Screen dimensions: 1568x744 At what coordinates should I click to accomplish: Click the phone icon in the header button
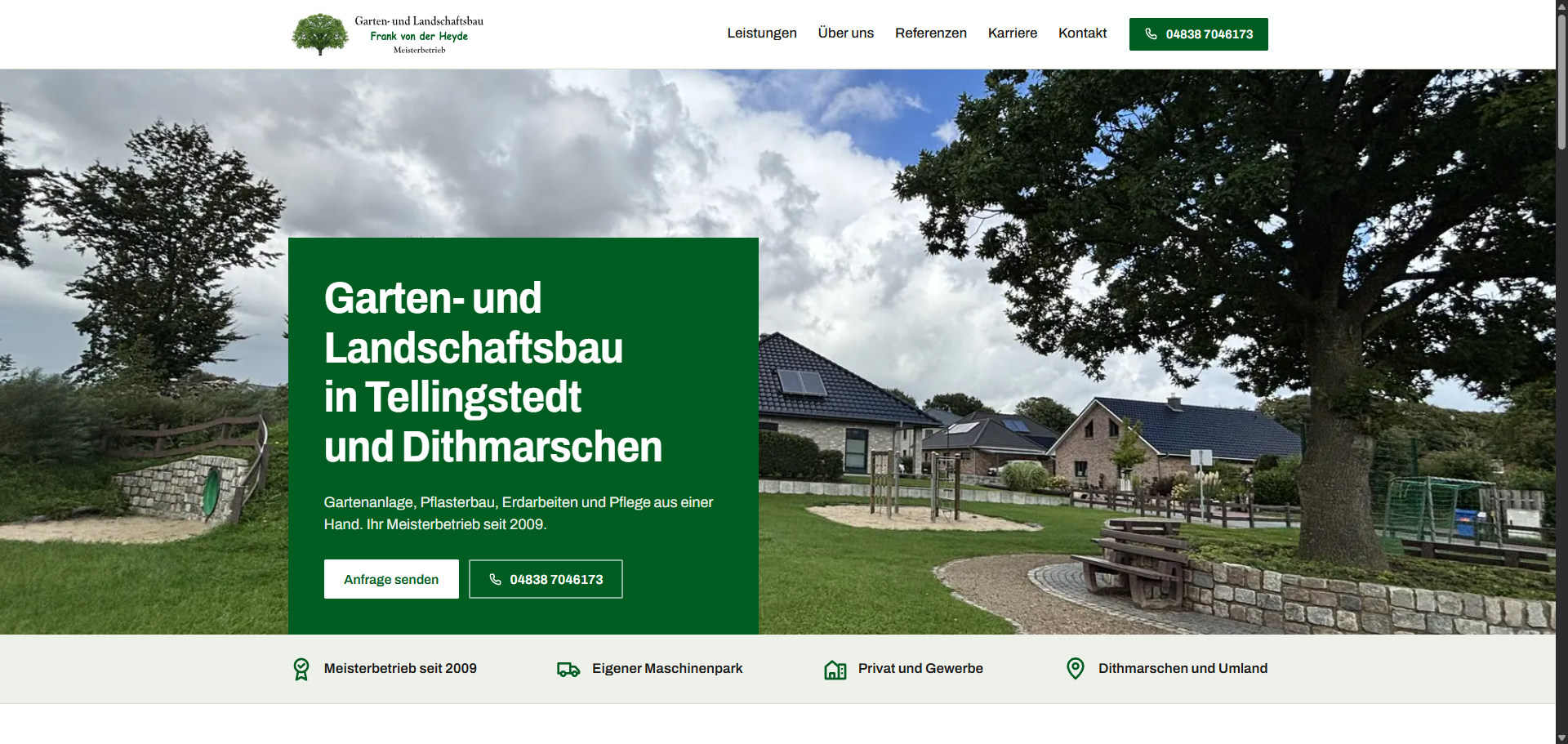(1151, 34)
